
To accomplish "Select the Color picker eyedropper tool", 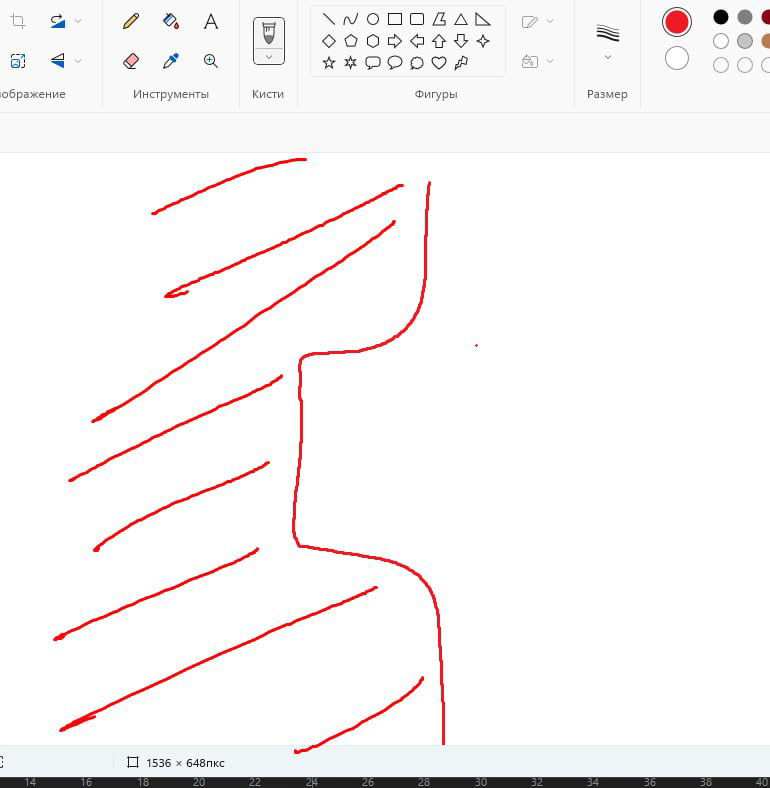I will click(x=171, y=61).
